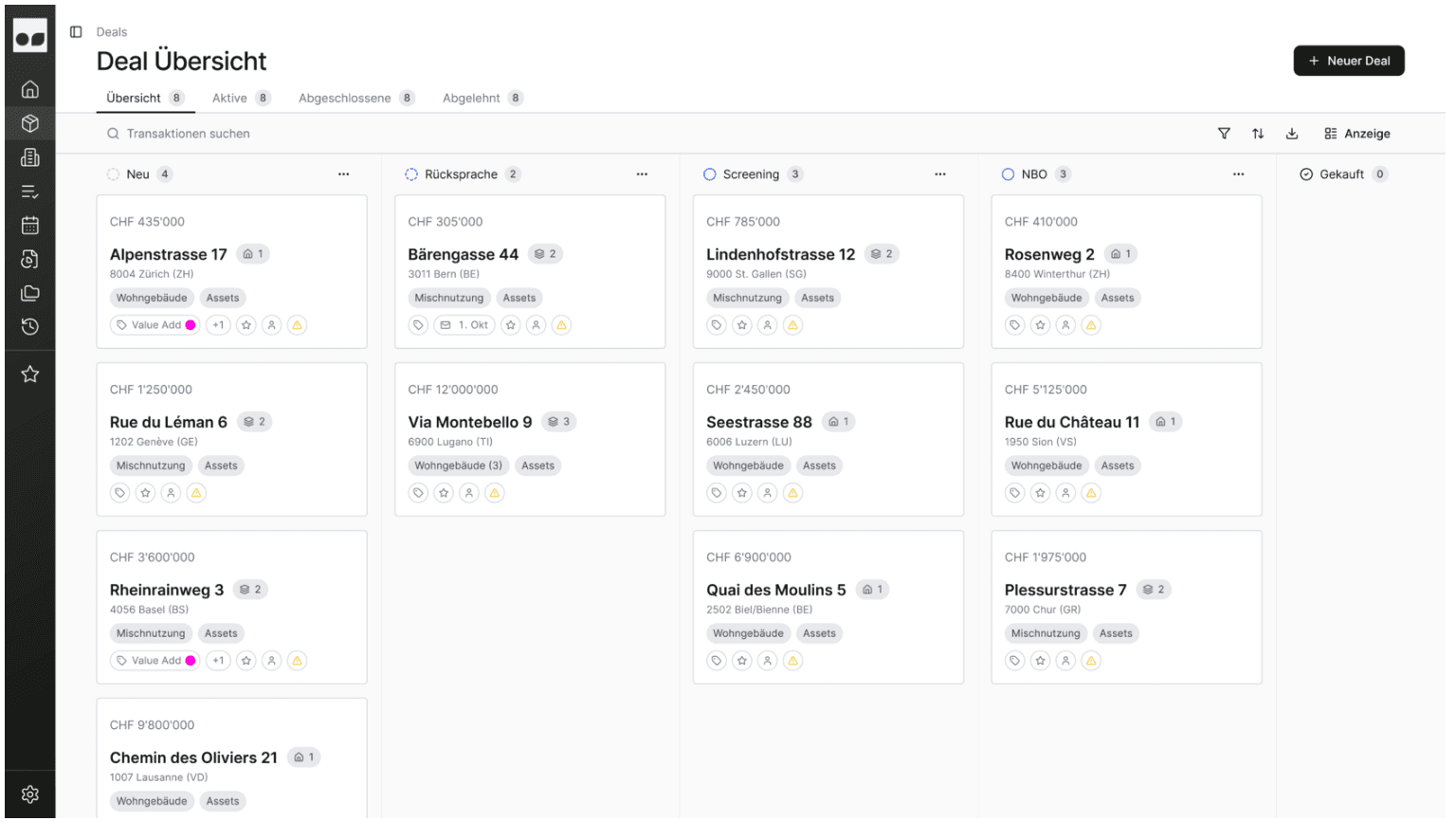This screenshot has width=1456, height=821.
Task: Click the Deals breadcrumb
Action: click(x=112, y=32)
